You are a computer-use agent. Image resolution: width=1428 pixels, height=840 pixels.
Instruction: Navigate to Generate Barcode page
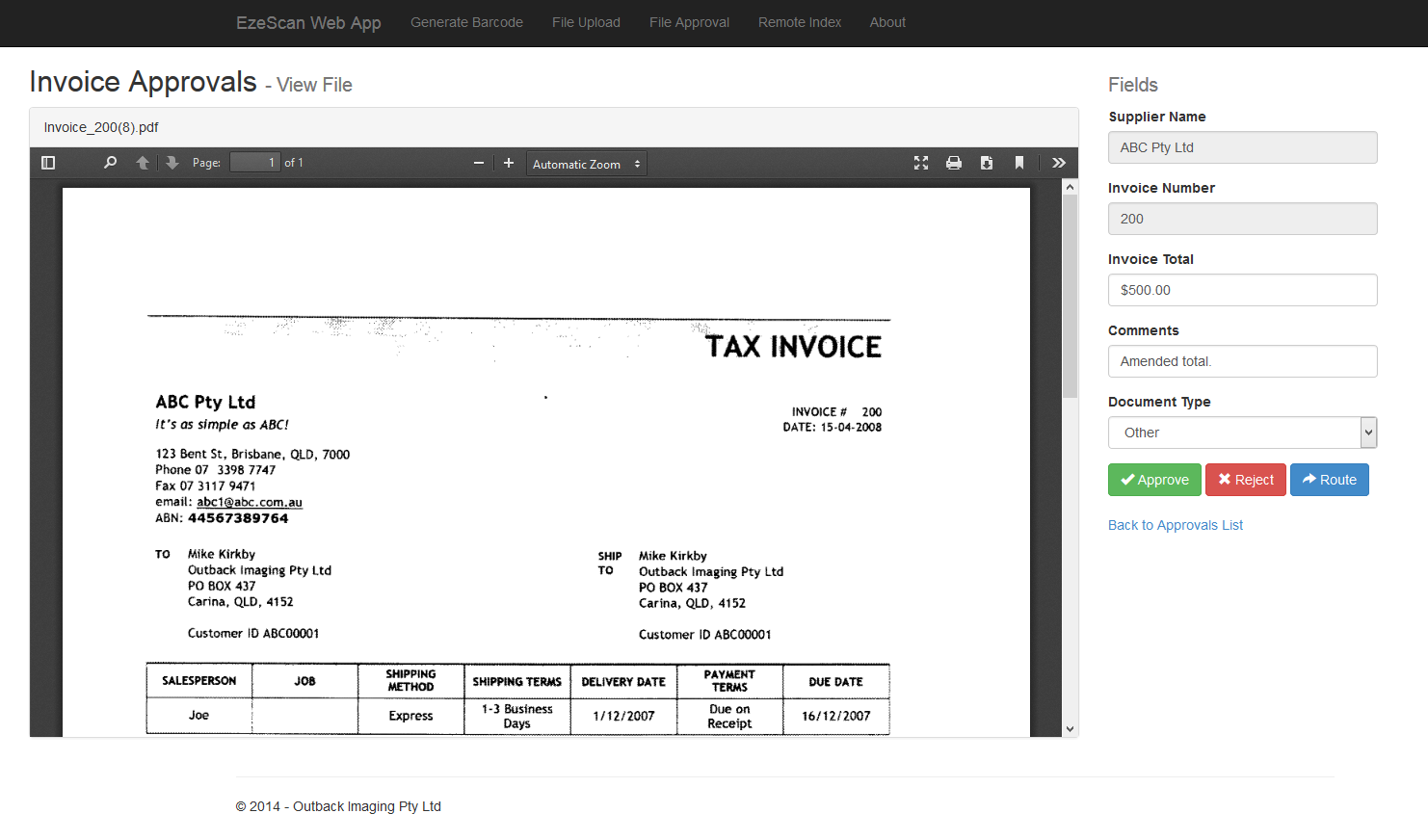click(466, 22)
